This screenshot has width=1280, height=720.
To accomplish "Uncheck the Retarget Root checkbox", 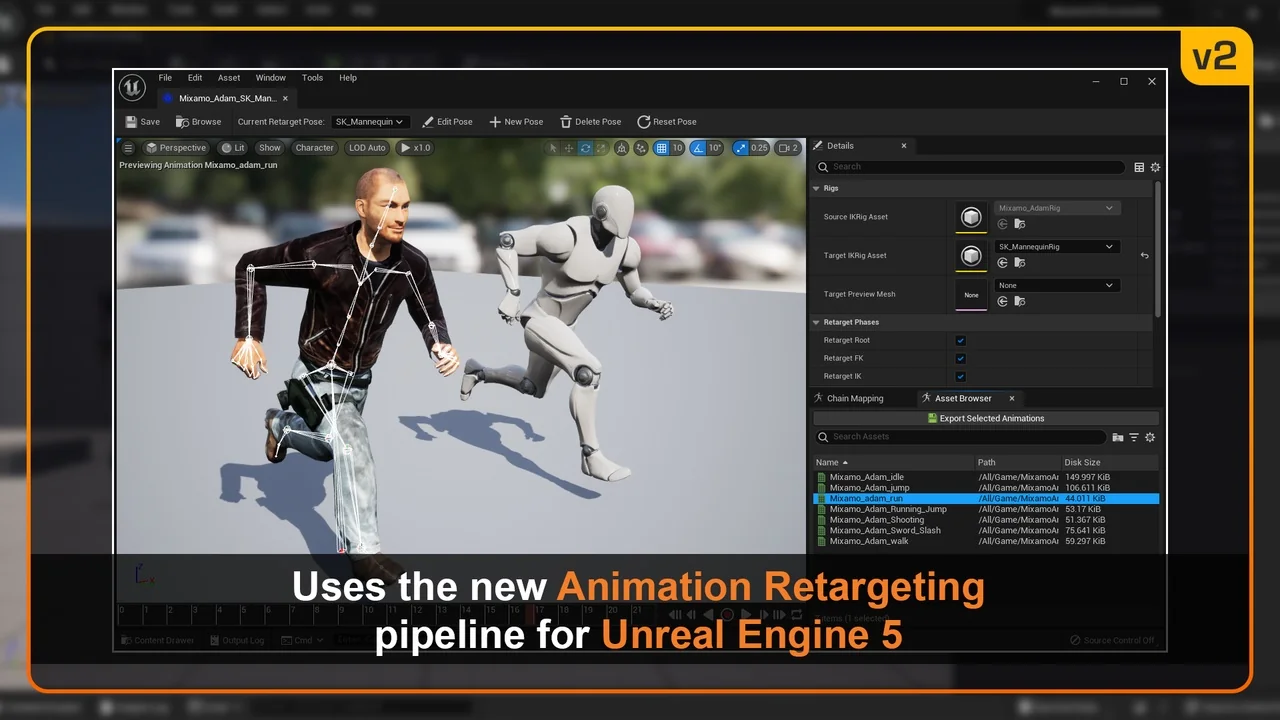I will coord(960,341).
